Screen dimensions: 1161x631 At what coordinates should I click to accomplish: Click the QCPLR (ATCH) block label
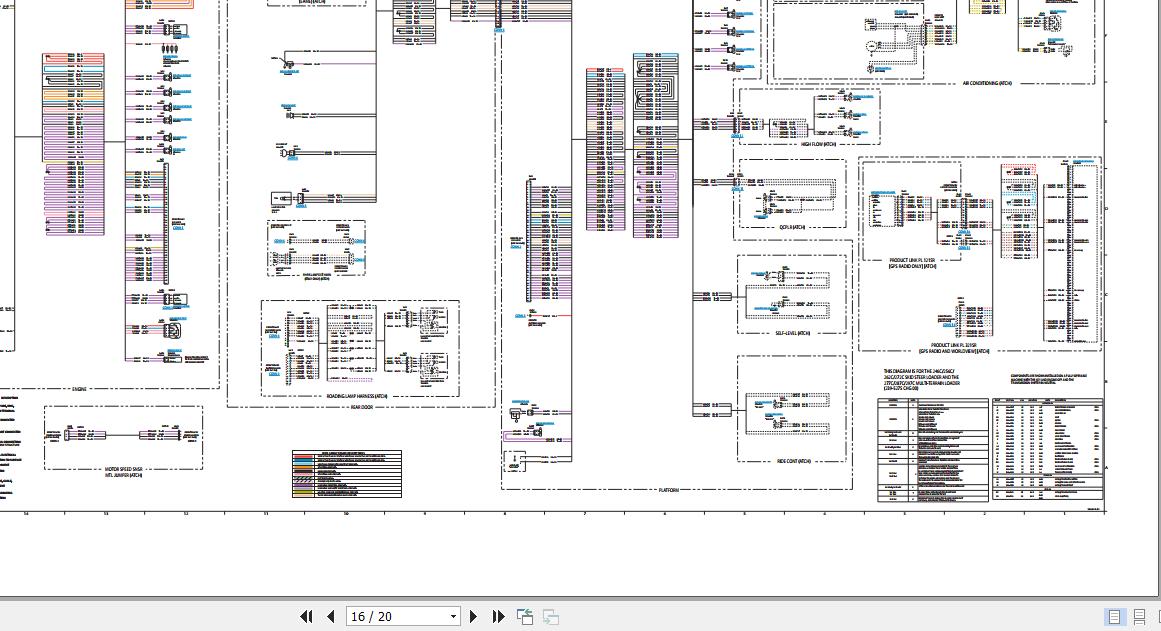coord(792,227)
